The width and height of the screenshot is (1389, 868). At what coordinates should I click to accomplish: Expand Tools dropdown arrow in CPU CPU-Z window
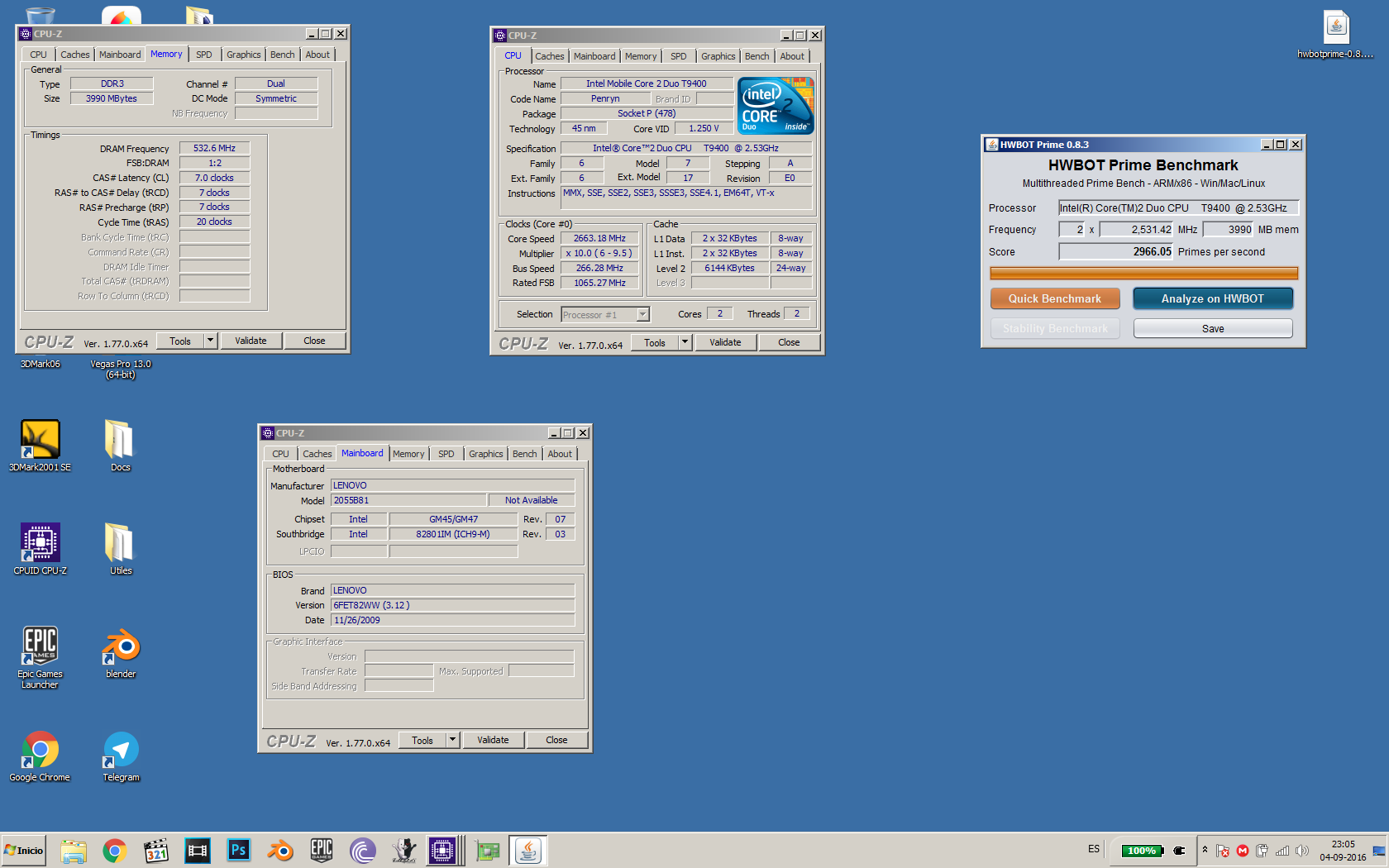pyautogui.click(x=685, y=342)
